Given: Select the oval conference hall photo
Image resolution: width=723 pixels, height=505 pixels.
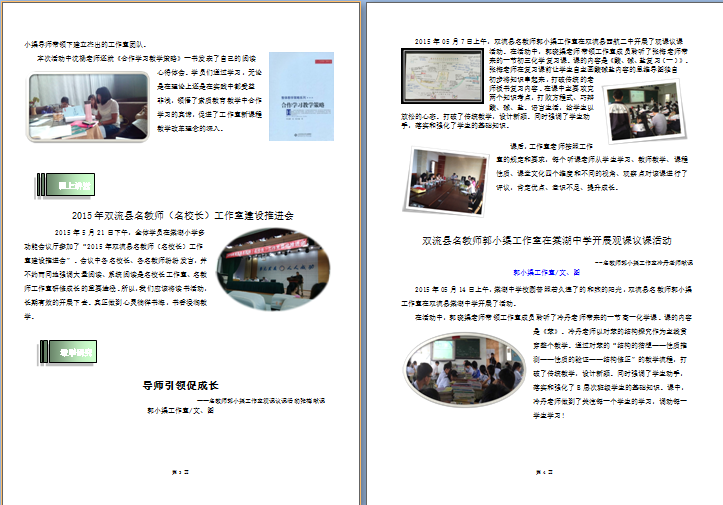Looking at the screenshot, I should click(265, 269).
